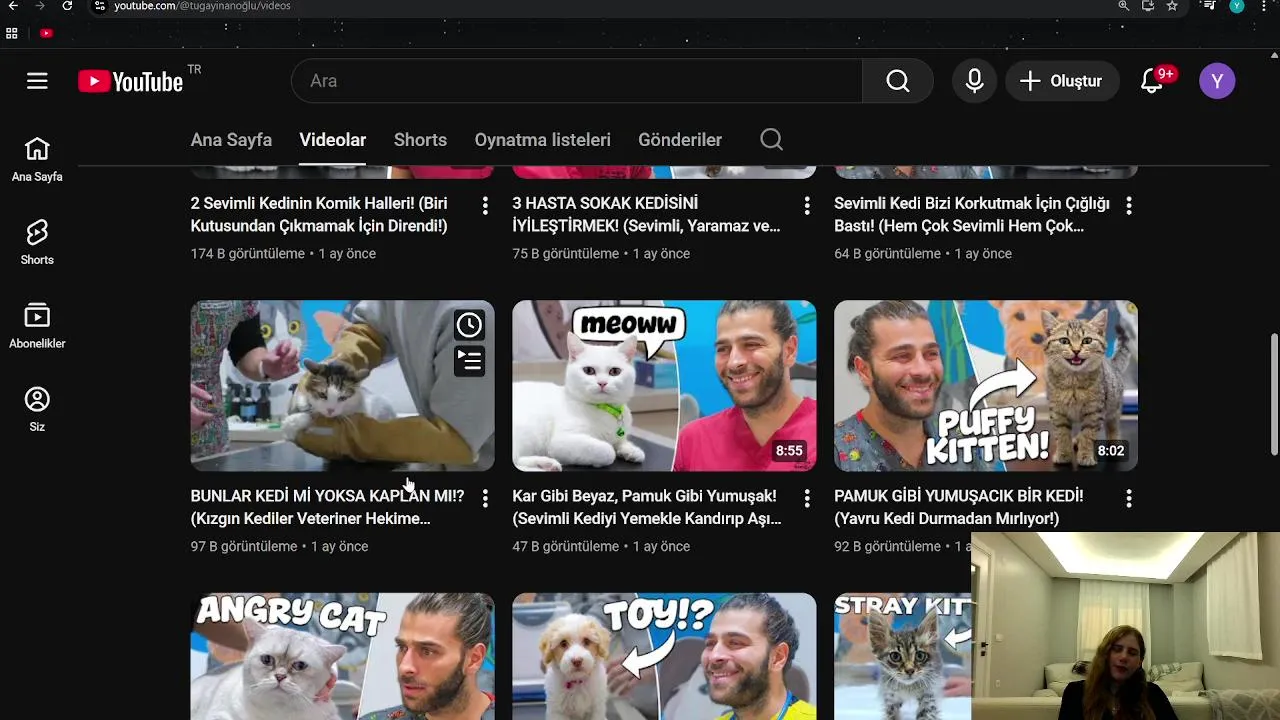Add BUNLAR KEDİ Mİ video to queue
This screenshot has height=720, width=1280.
point(469,360)
